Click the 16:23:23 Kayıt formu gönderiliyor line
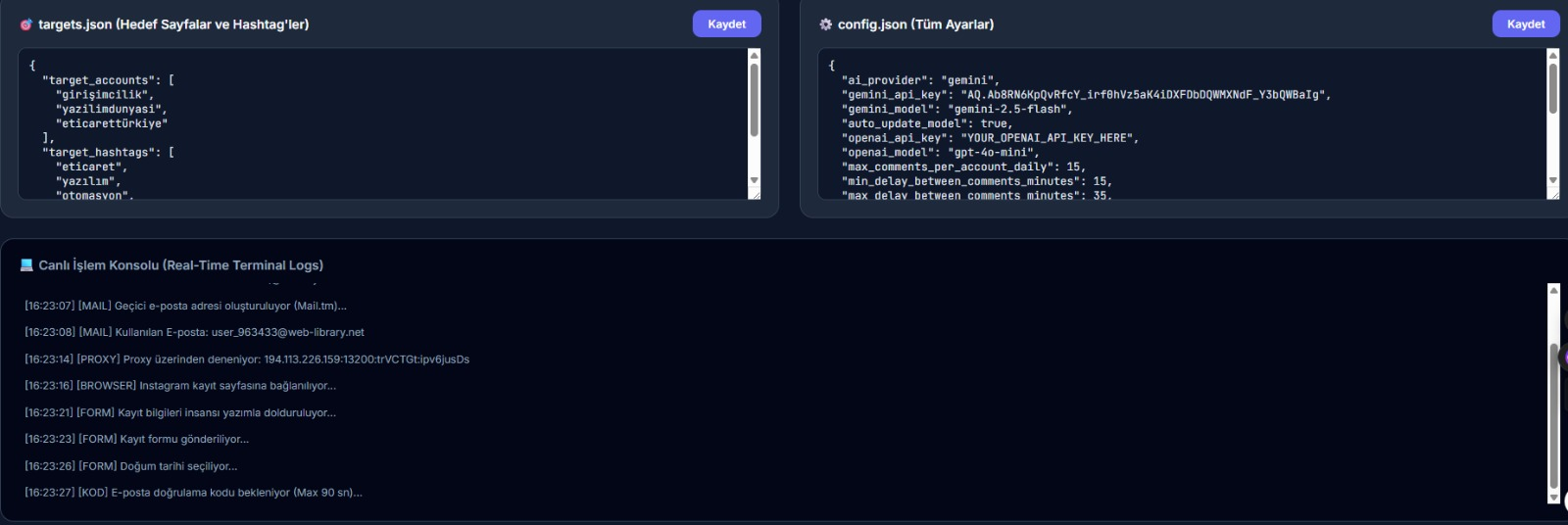 pos(136,439)
